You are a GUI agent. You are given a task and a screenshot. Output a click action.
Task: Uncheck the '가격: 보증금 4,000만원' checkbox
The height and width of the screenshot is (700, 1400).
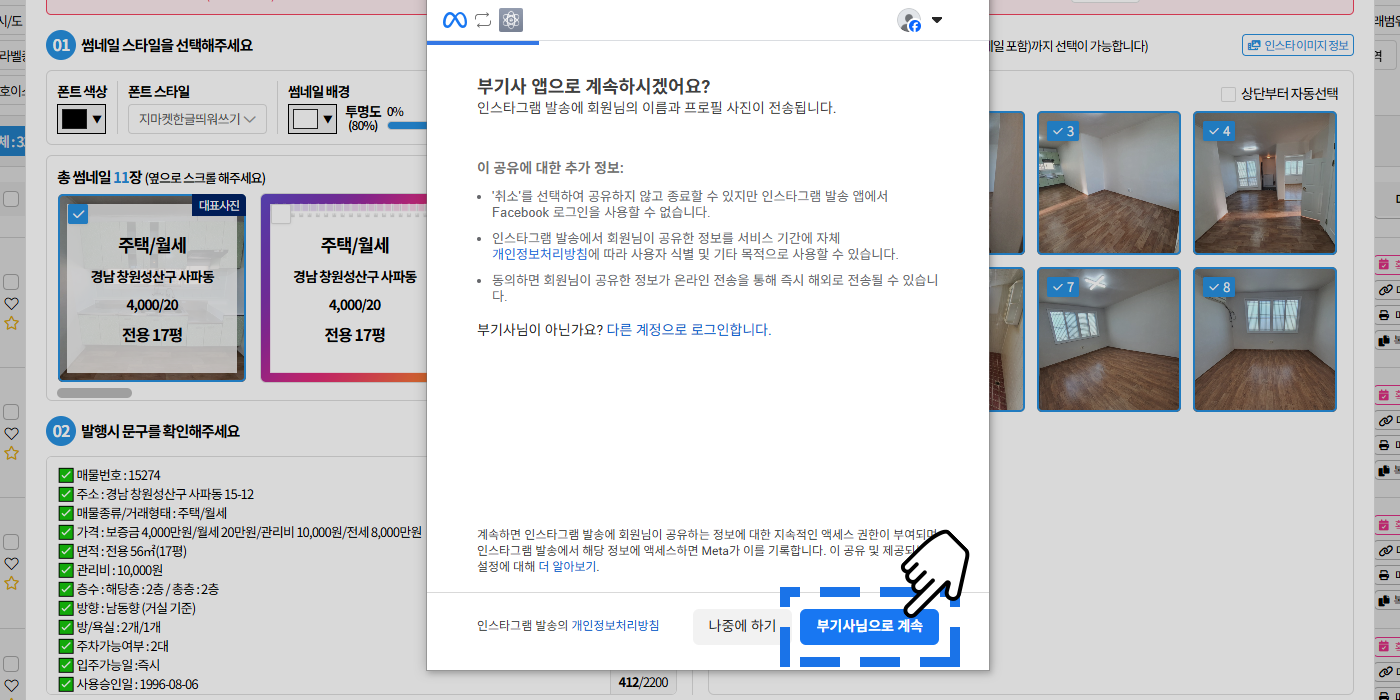pyautogui.click(x=67, y=532)
